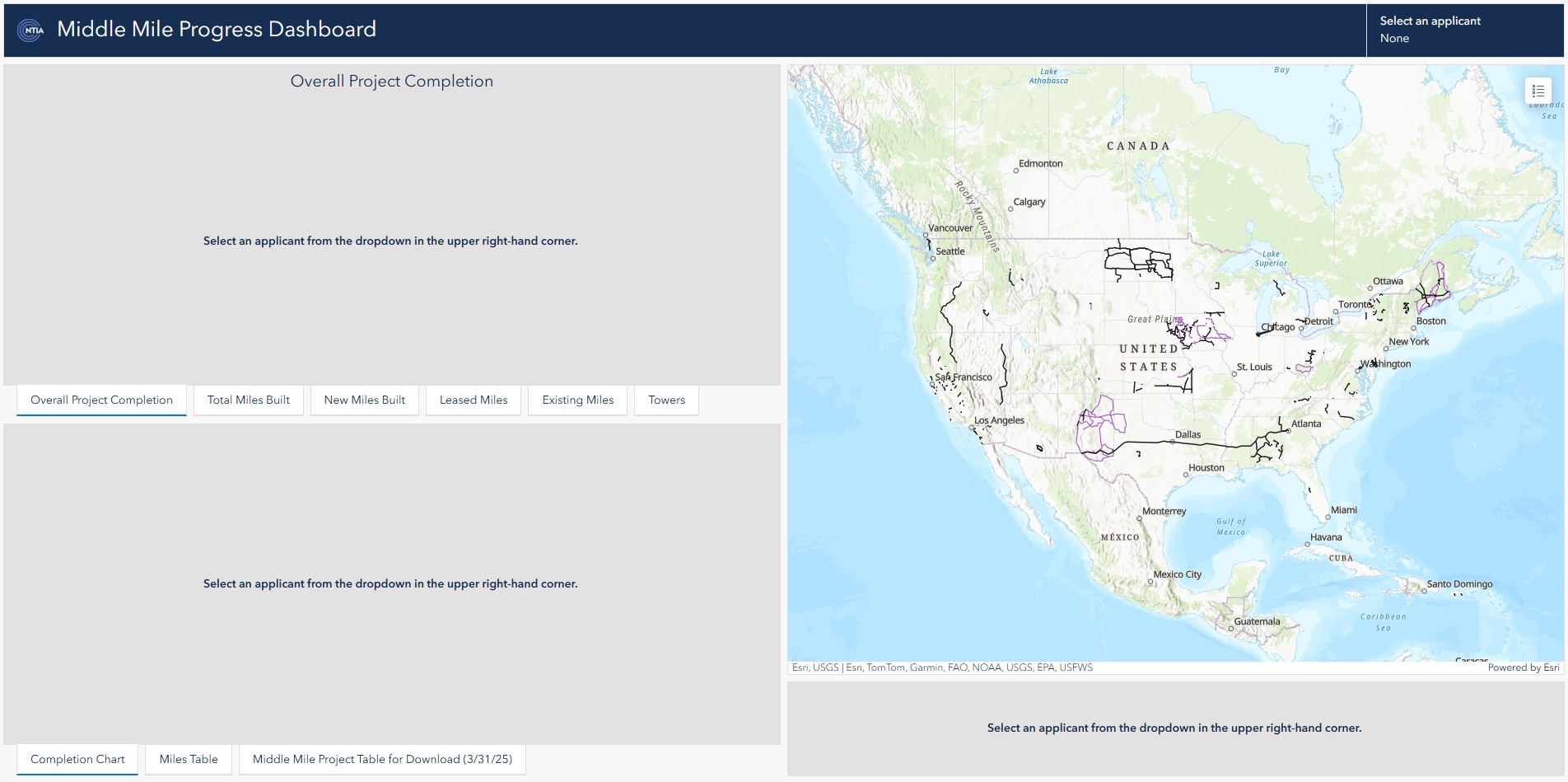Open the map legend

click(1537, 89)
